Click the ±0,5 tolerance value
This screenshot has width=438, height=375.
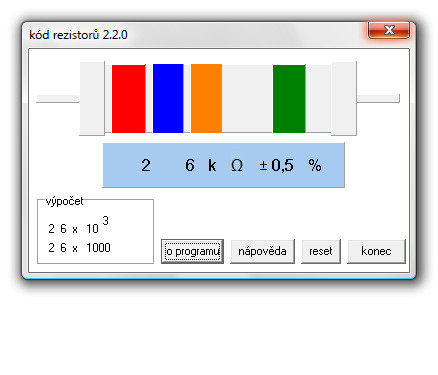[277, 165]
